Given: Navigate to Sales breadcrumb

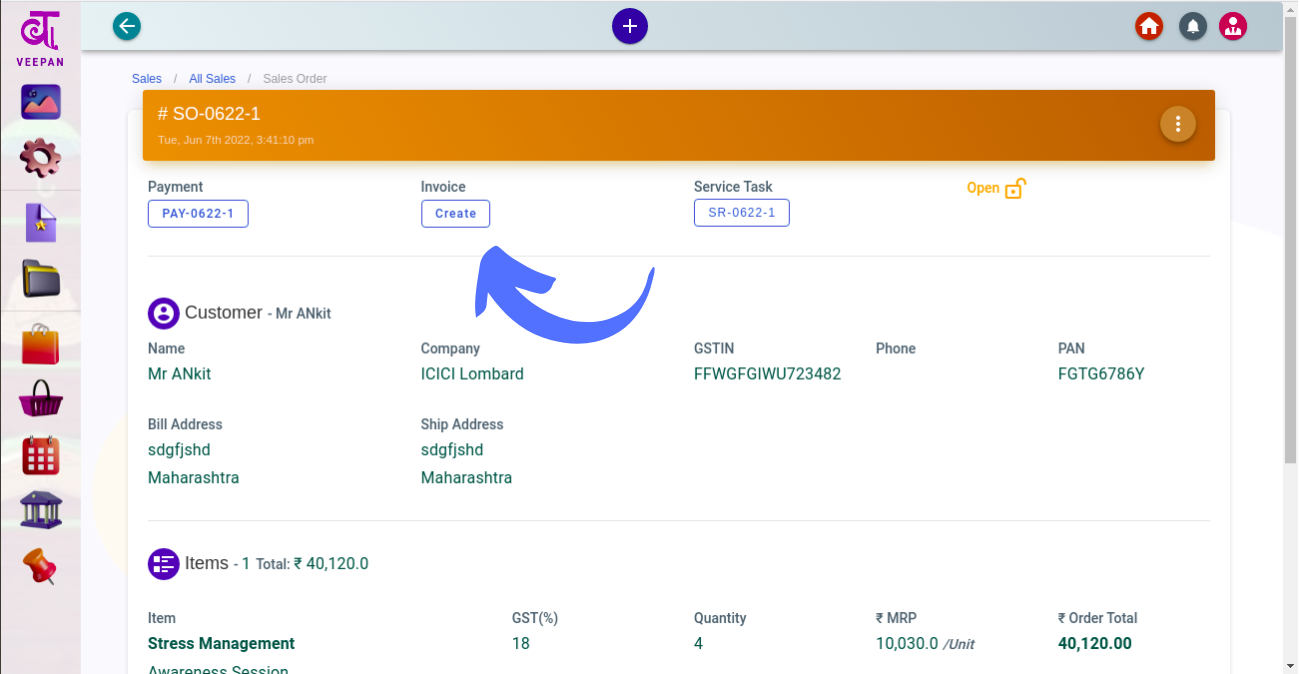Looking at the screenshot, I should point(147,79).
